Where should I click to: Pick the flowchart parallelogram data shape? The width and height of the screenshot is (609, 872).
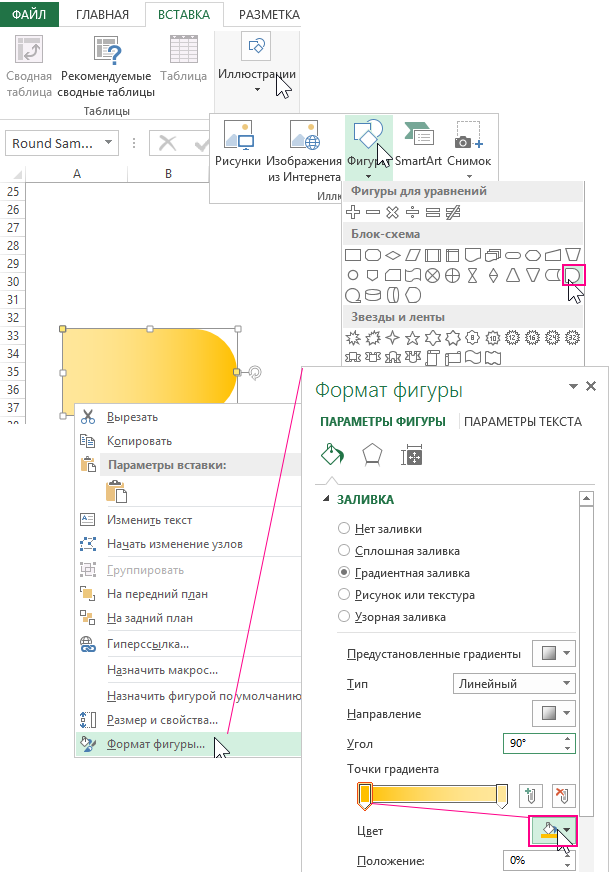tap(413, 255)
